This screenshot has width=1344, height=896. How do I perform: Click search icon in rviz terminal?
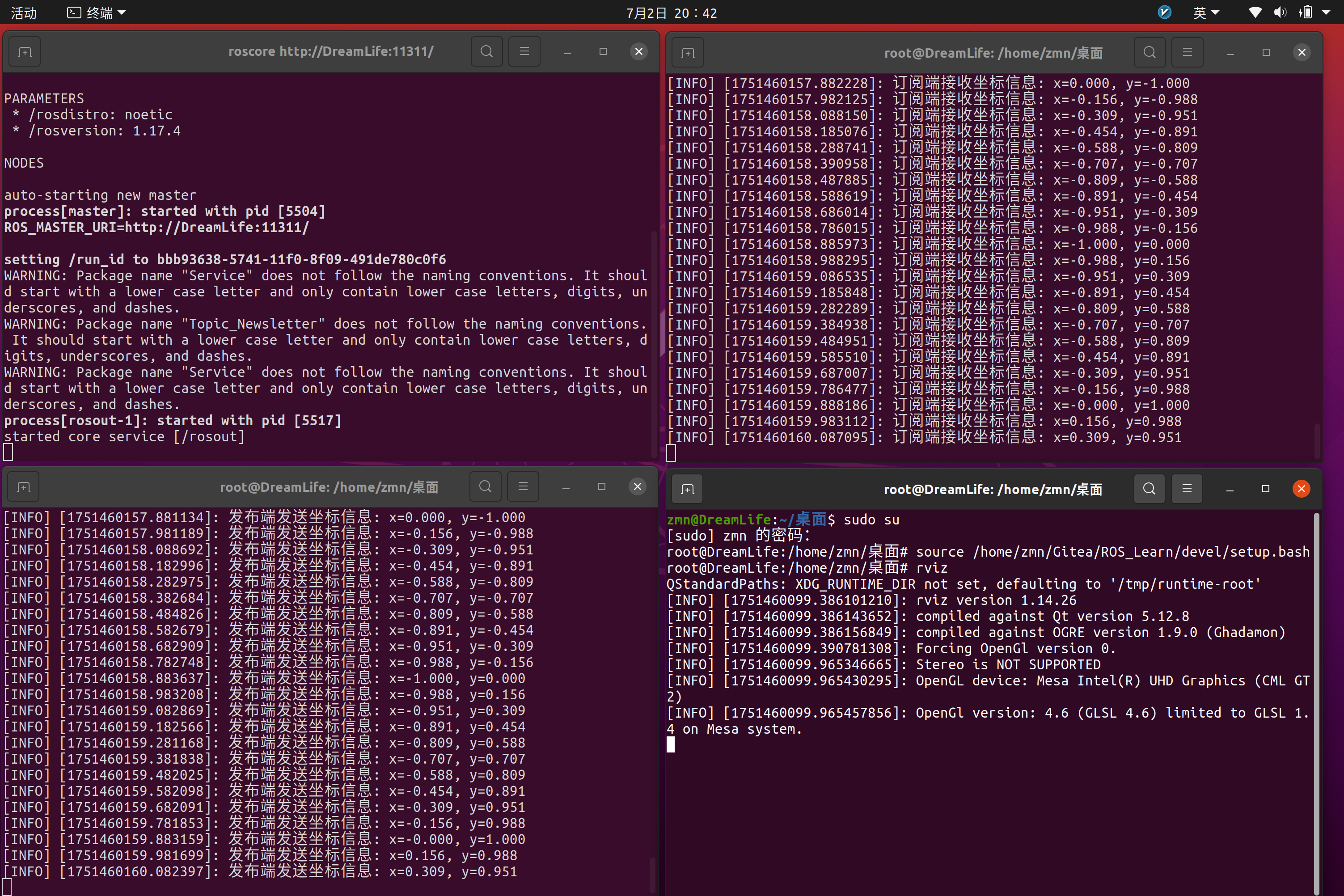(x=1149, y=489)
